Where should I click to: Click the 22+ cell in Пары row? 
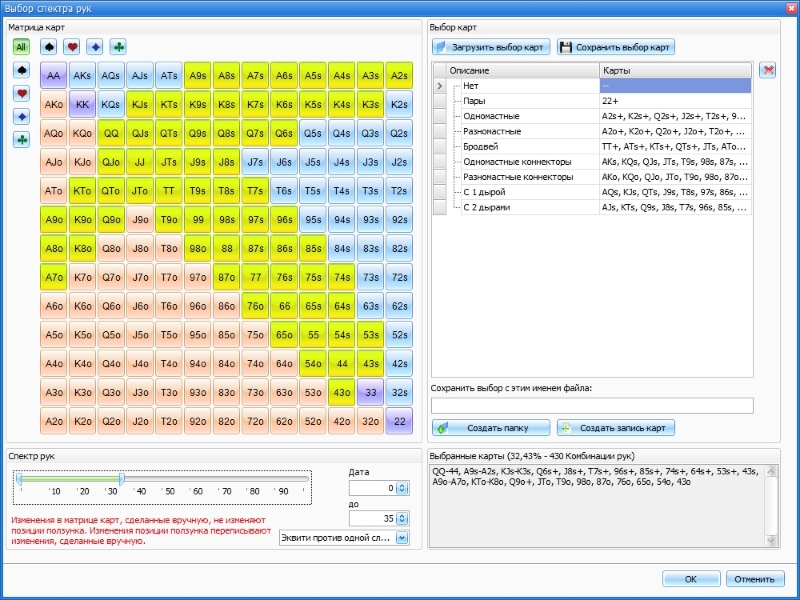[x=676, y=101]
